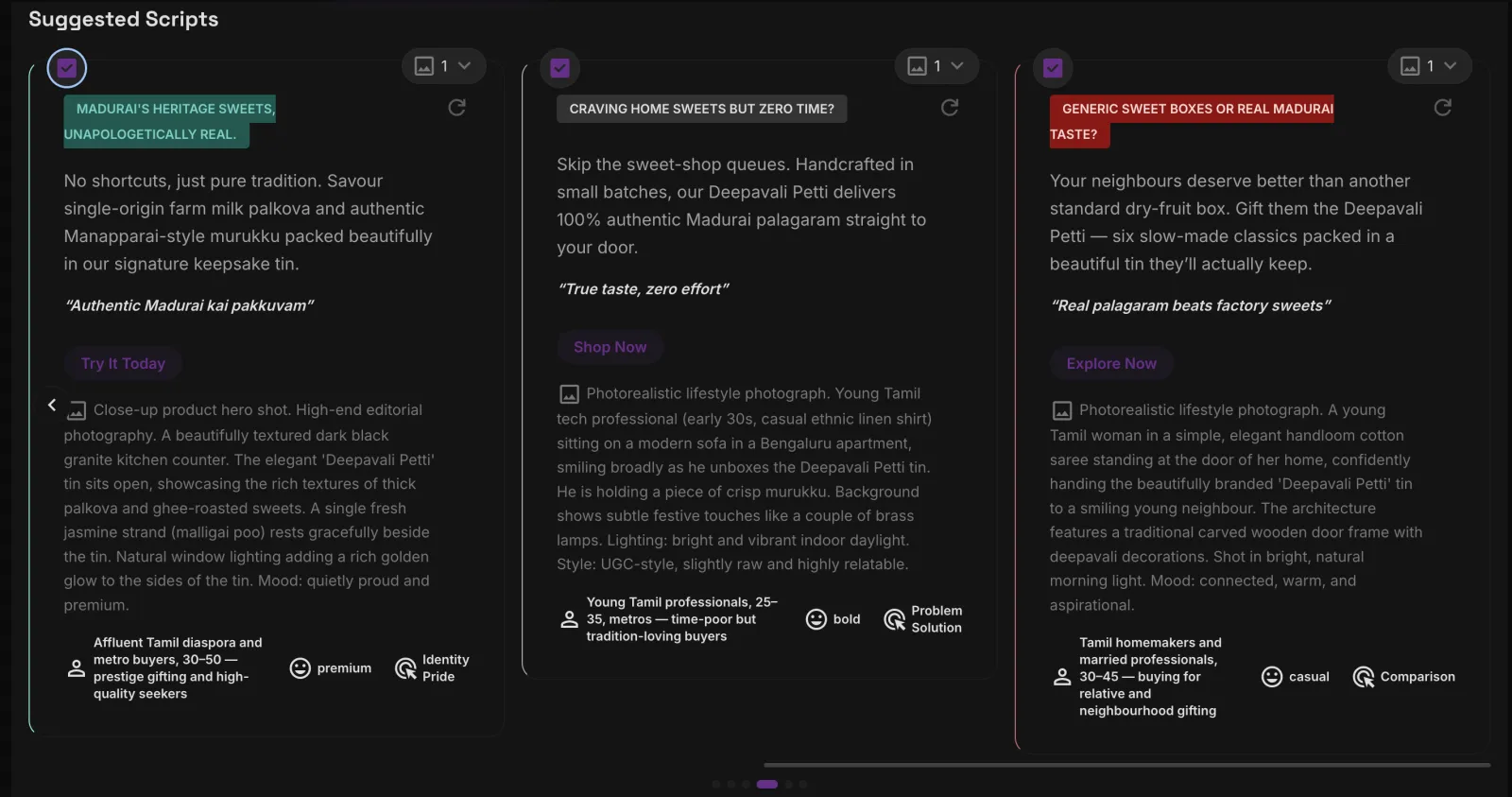Viewport: 1512px width, 797px height.
Task: Click audience text Young Tamil professionals, 25–35
Action: [x=681, y=619]
